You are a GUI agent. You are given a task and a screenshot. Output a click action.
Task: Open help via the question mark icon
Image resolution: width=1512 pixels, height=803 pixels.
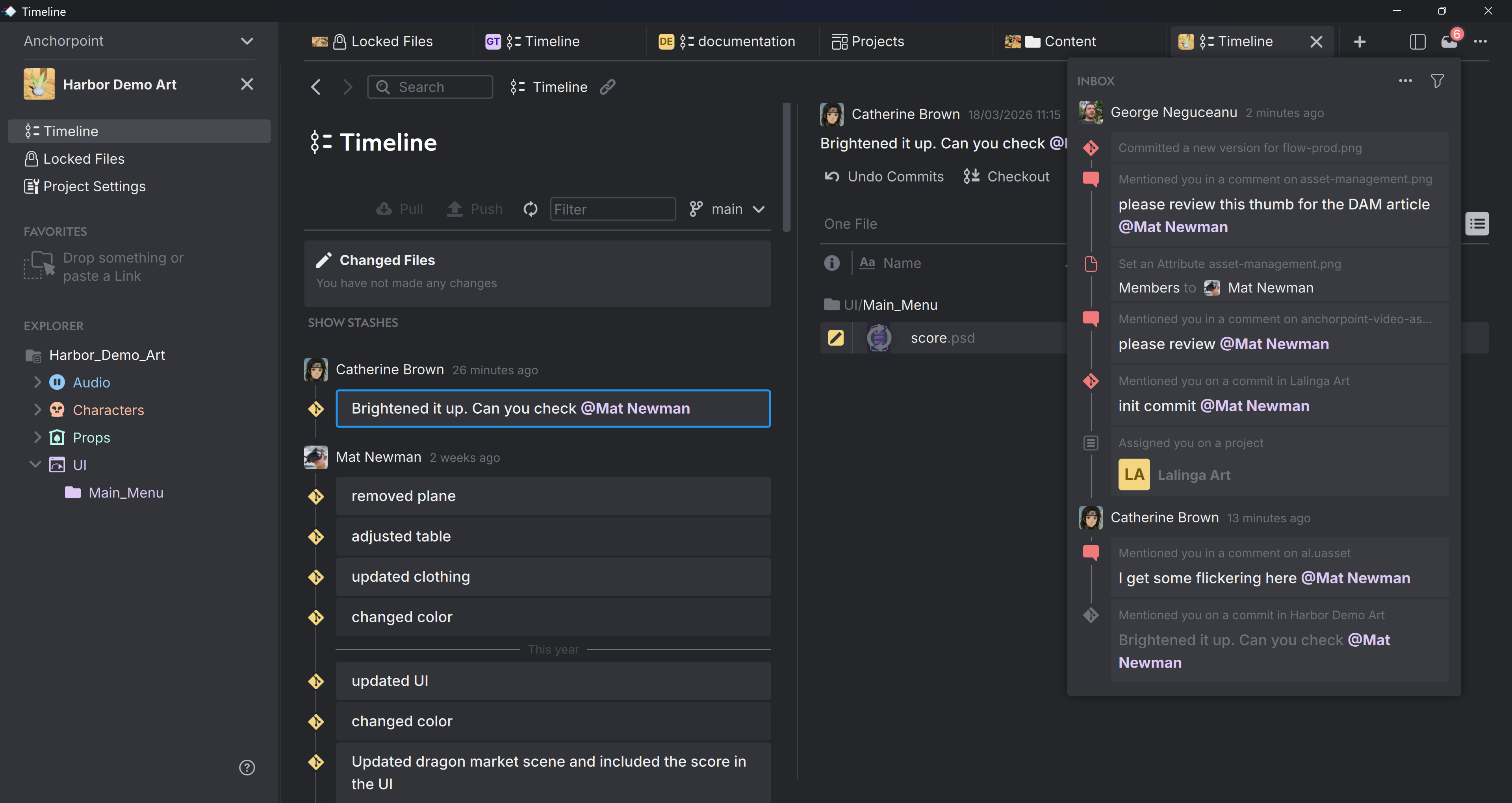pos(247,767)
